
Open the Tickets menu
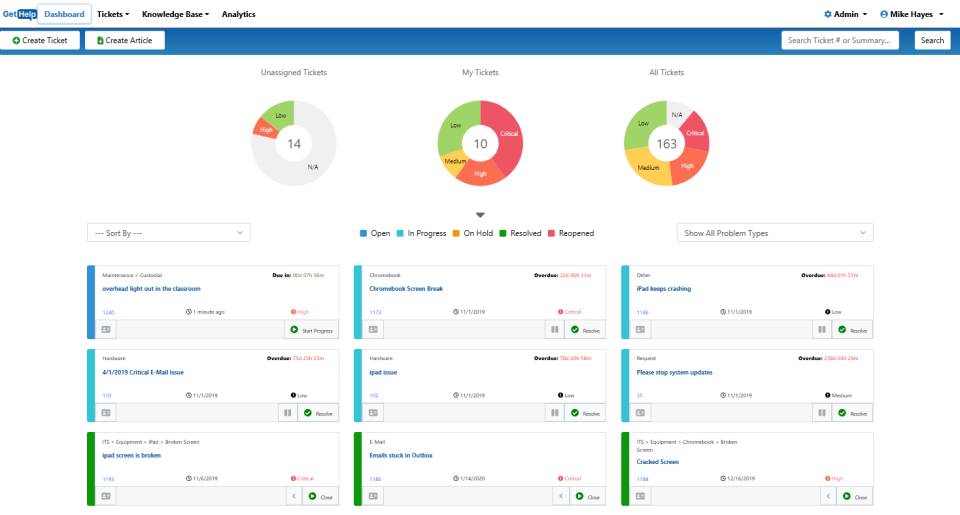pos(113,14)
